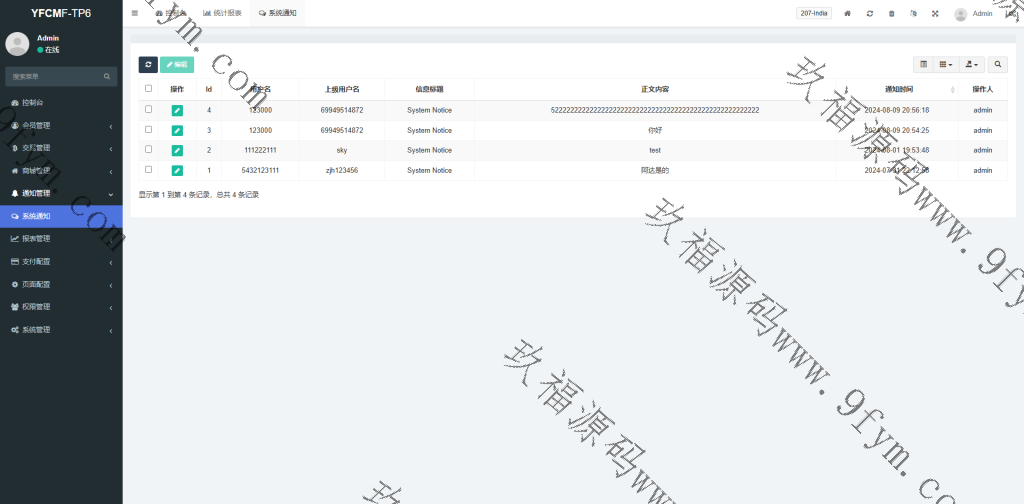Toggle fullscreen with the expand arrows icon

click(935, 14)
